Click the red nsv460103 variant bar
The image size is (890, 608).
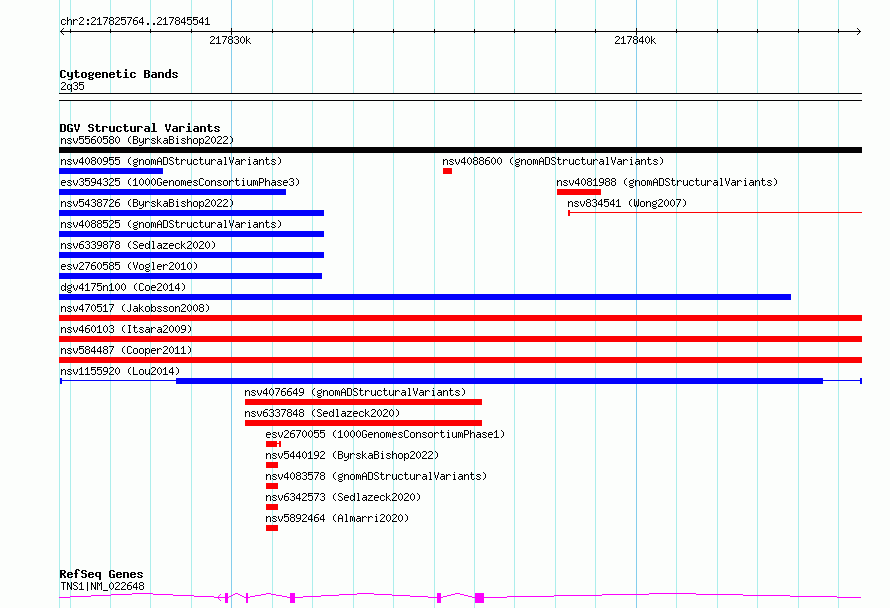point(460,339)
